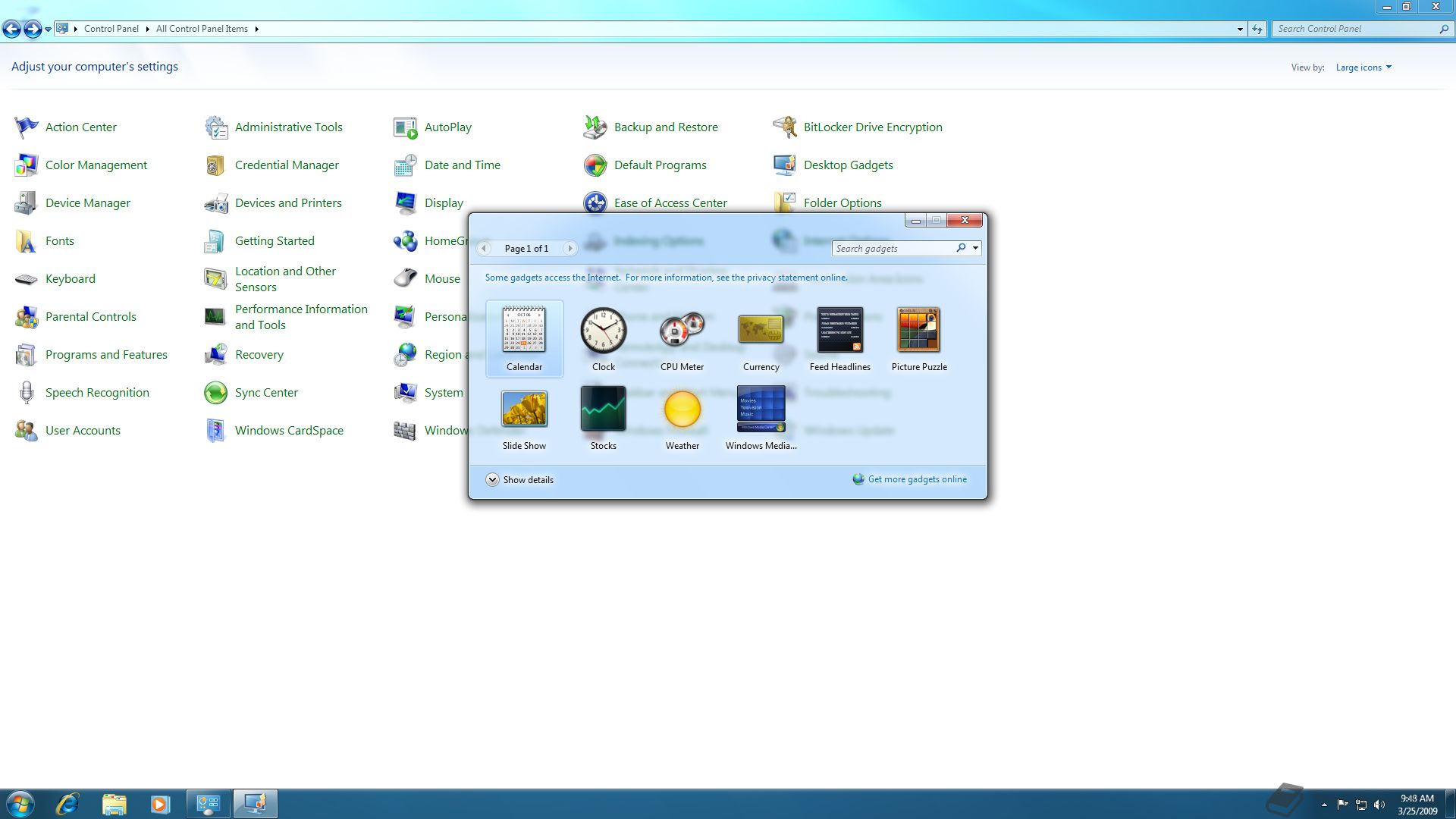Image resolution: width=1456 pixels, height=819 pixels.
Task: Go to previous gadget page arrow
Action: pos(484,248)
